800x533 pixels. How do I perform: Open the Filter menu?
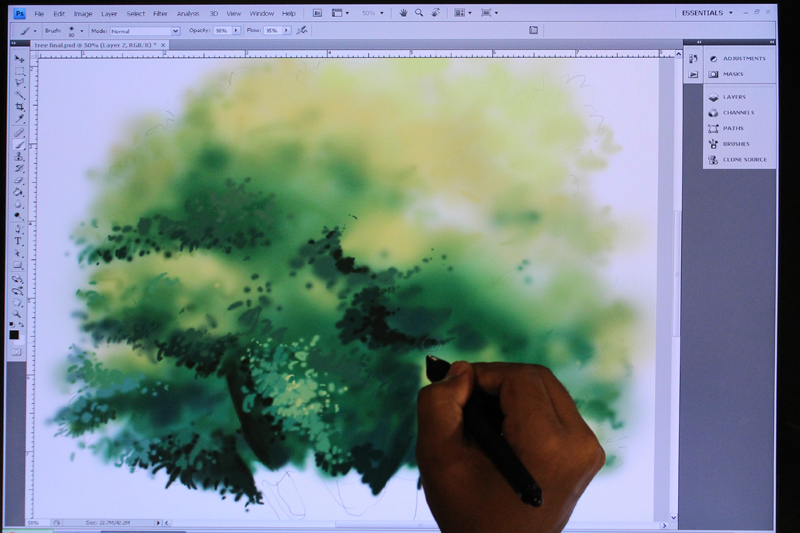pos(160,14)
